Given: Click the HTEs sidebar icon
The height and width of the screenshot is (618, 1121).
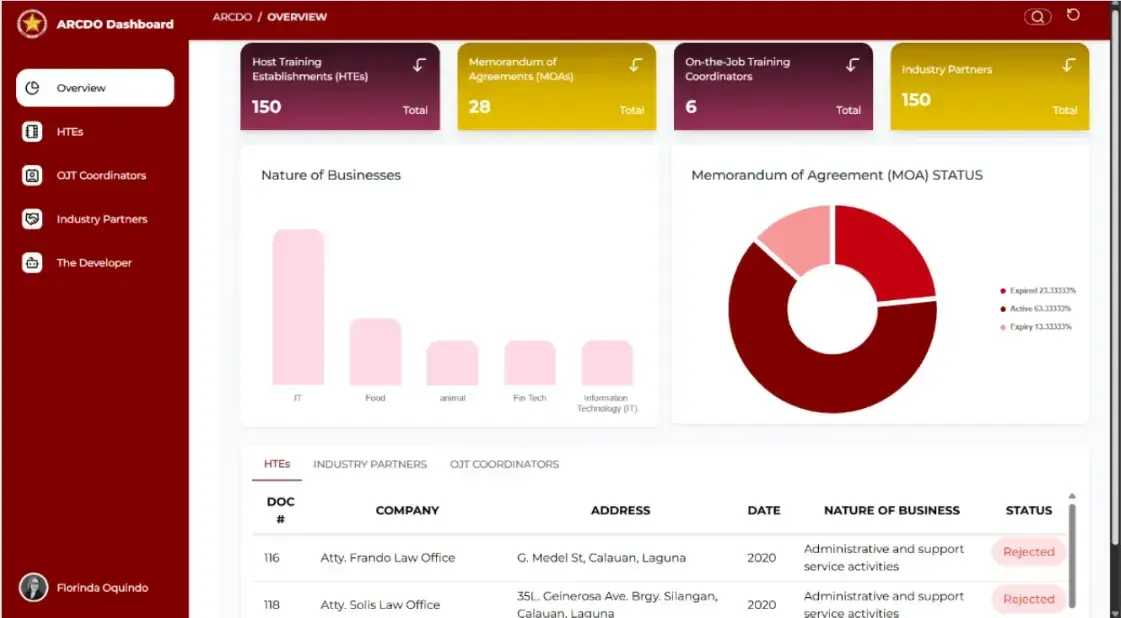Looking at the screenshot, I should click(32, 132).
